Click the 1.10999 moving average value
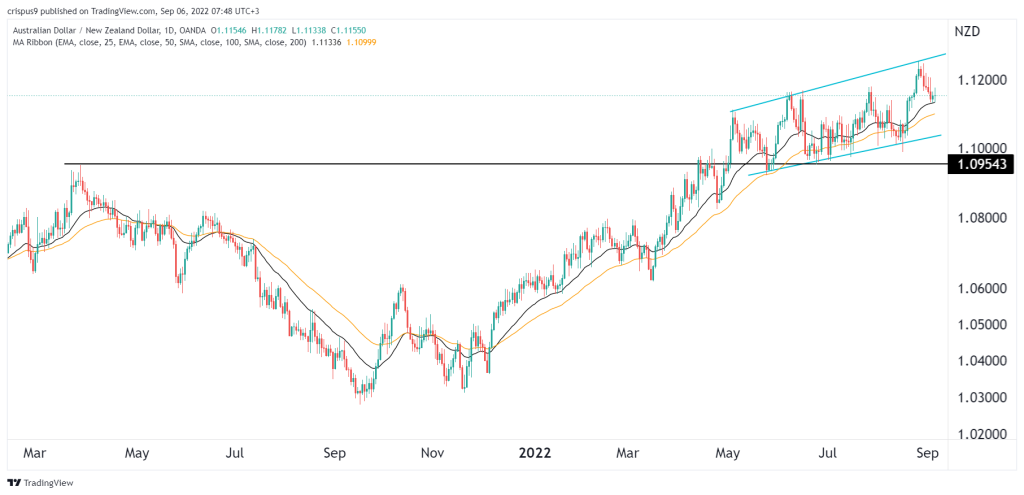This screenshot has height=495, width=1024. (360, 42)
